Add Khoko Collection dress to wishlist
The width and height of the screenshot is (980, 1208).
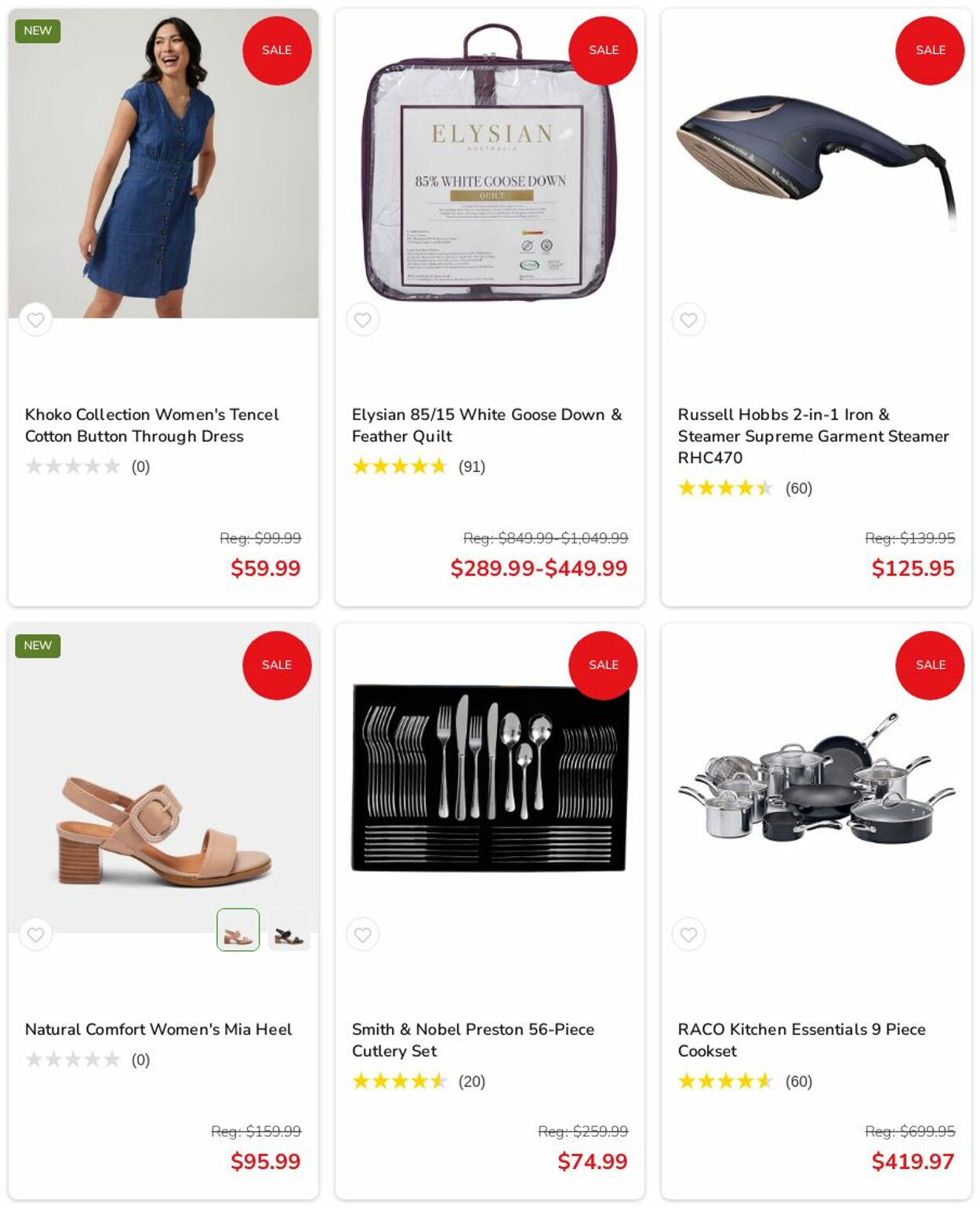pyautogui.click(x=35, y=320)
